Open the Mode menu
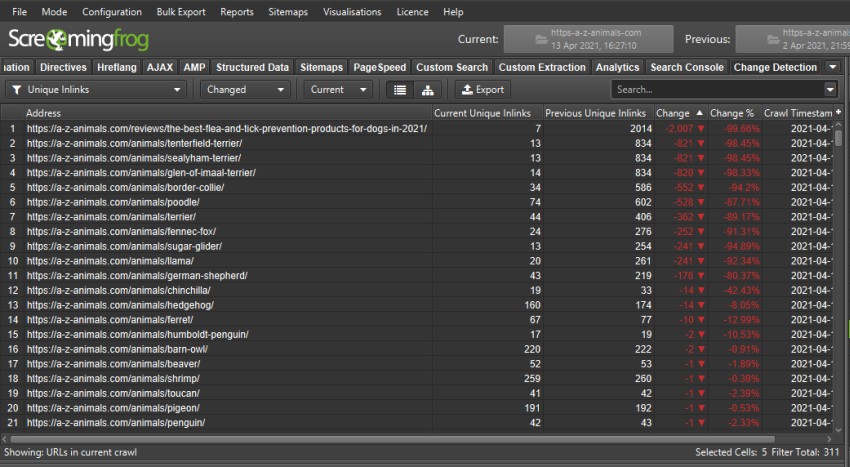 click(x=54, y=12)
